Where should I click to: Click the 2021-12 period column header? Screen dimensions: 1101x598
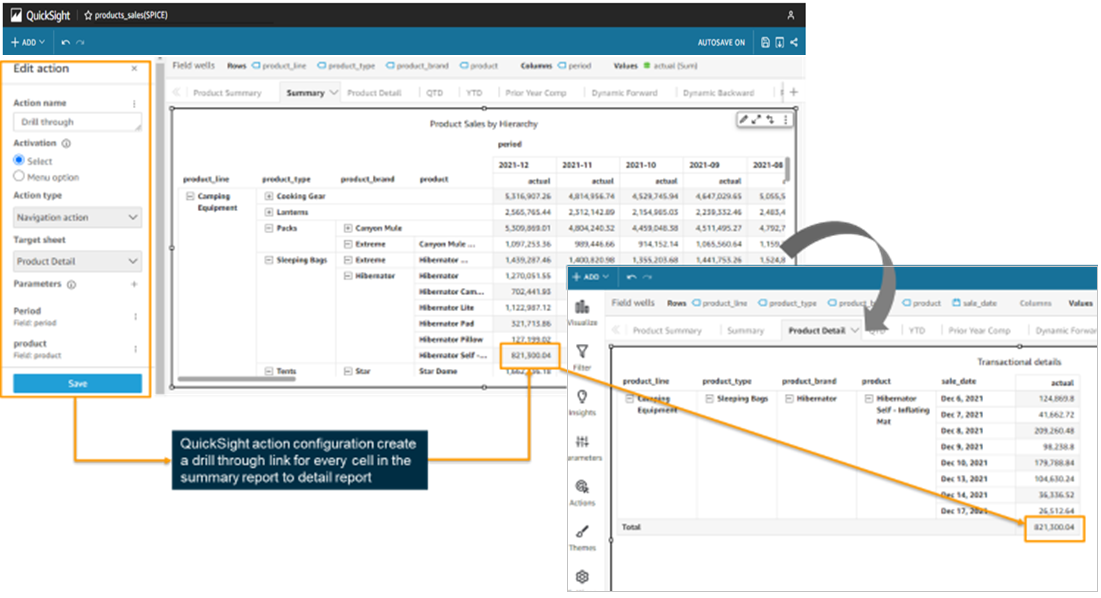point(513,165)
